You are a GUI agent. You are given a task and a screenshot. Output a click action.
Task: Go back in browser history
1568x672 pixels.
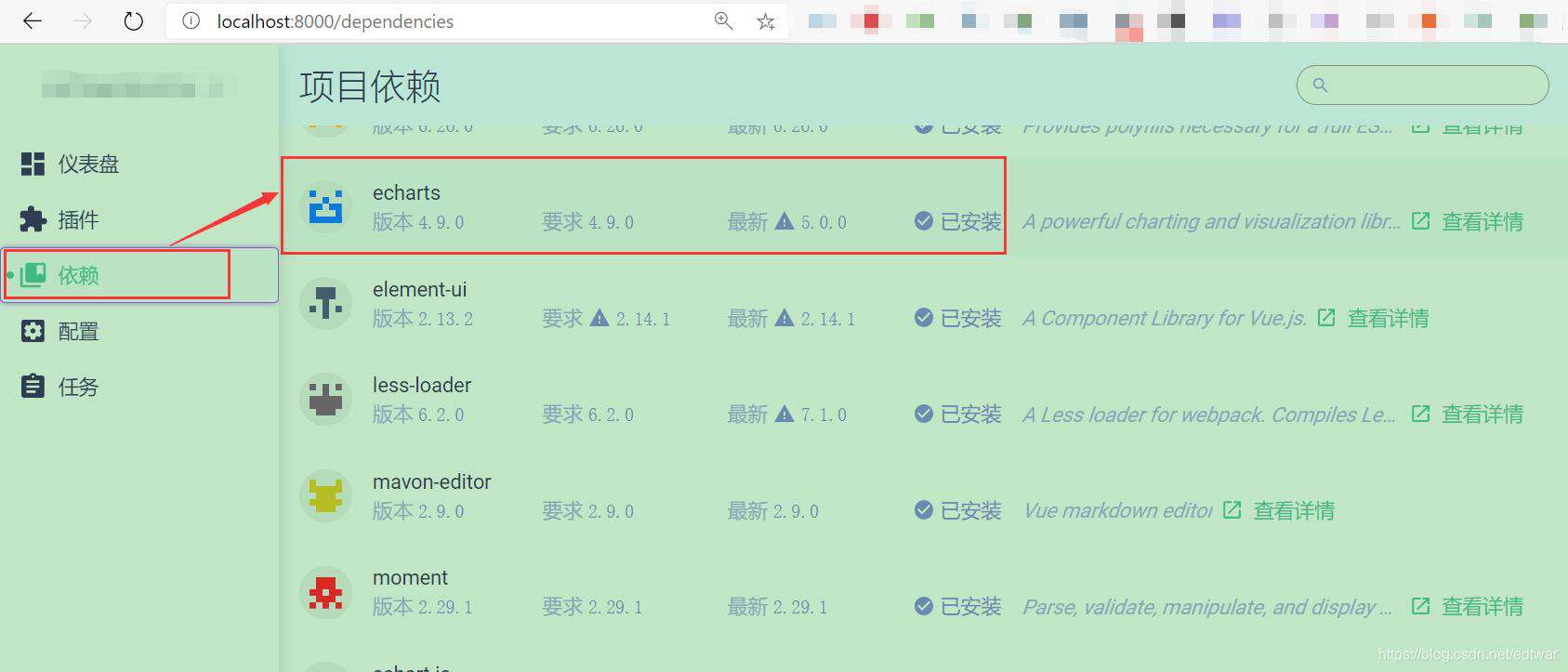(33, 20)
